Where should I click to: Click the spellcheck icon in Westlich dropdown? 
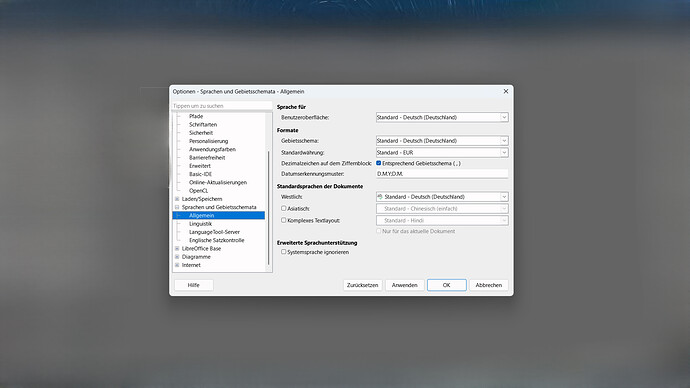tap(380, 197)
